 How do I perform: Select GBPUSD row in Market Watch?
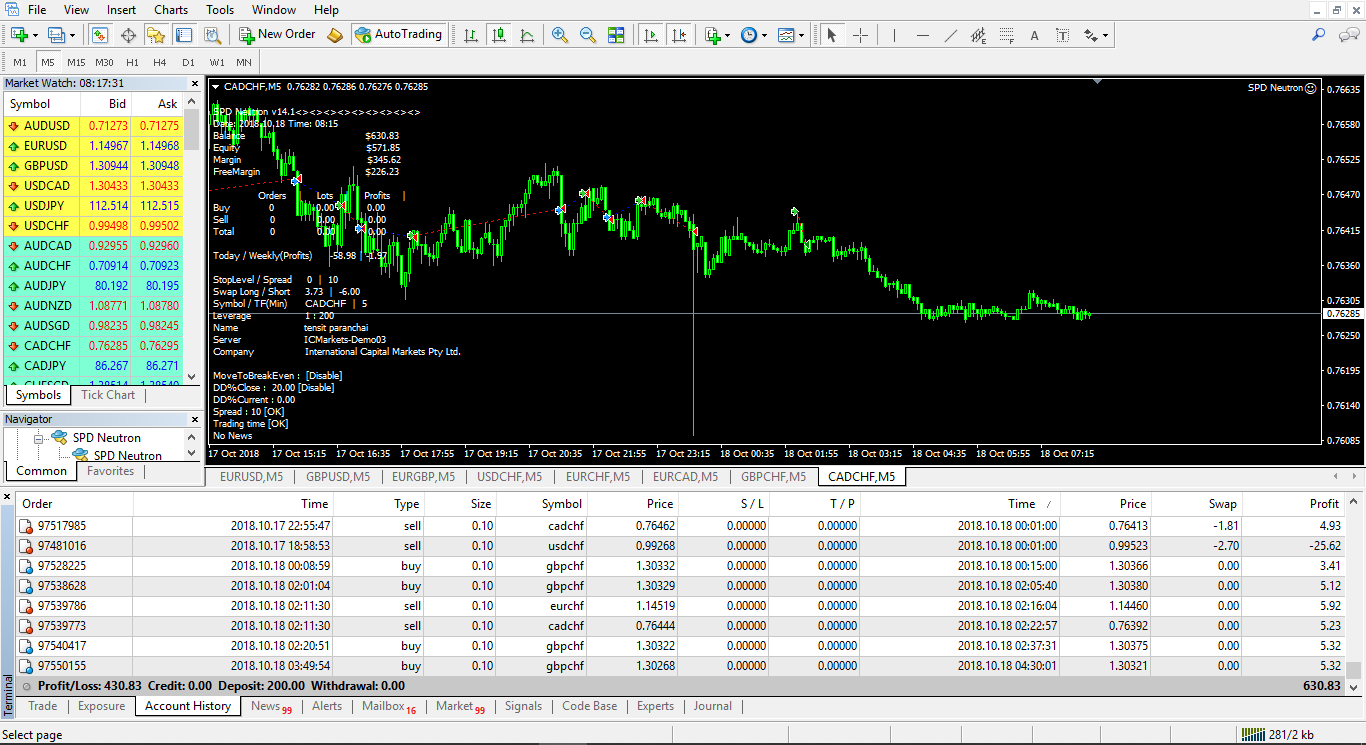(46, 166)
